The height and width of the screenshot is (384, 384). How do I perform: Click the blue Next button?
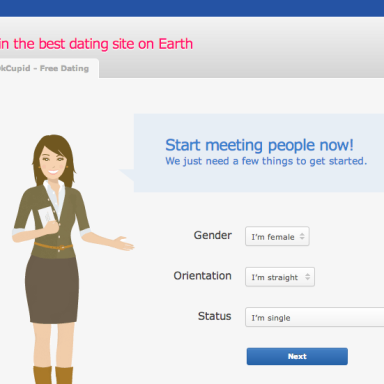coord(297,356)
